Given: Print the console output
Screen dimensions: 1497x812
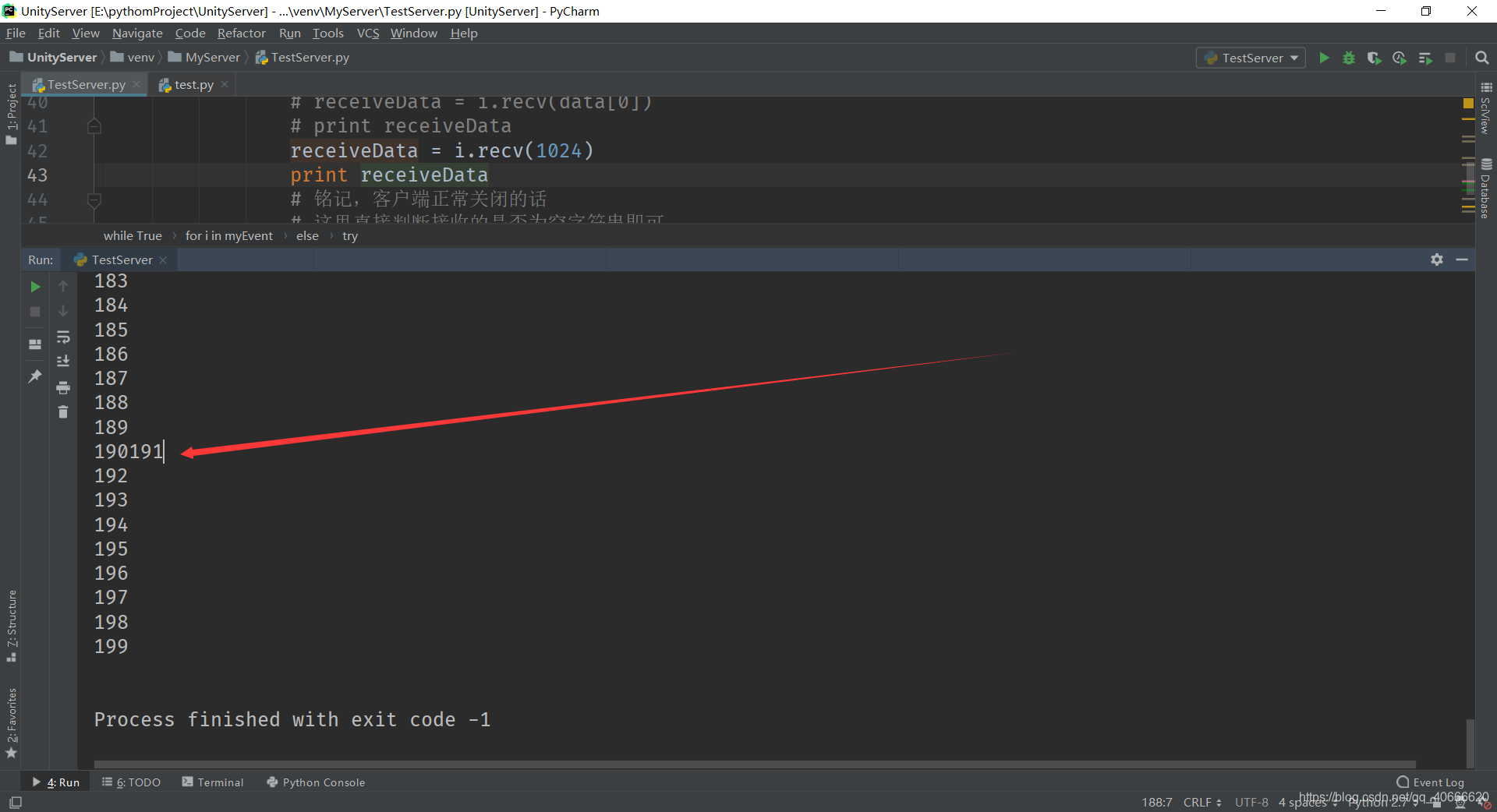Looking at the screenshot, I should 63,387.
